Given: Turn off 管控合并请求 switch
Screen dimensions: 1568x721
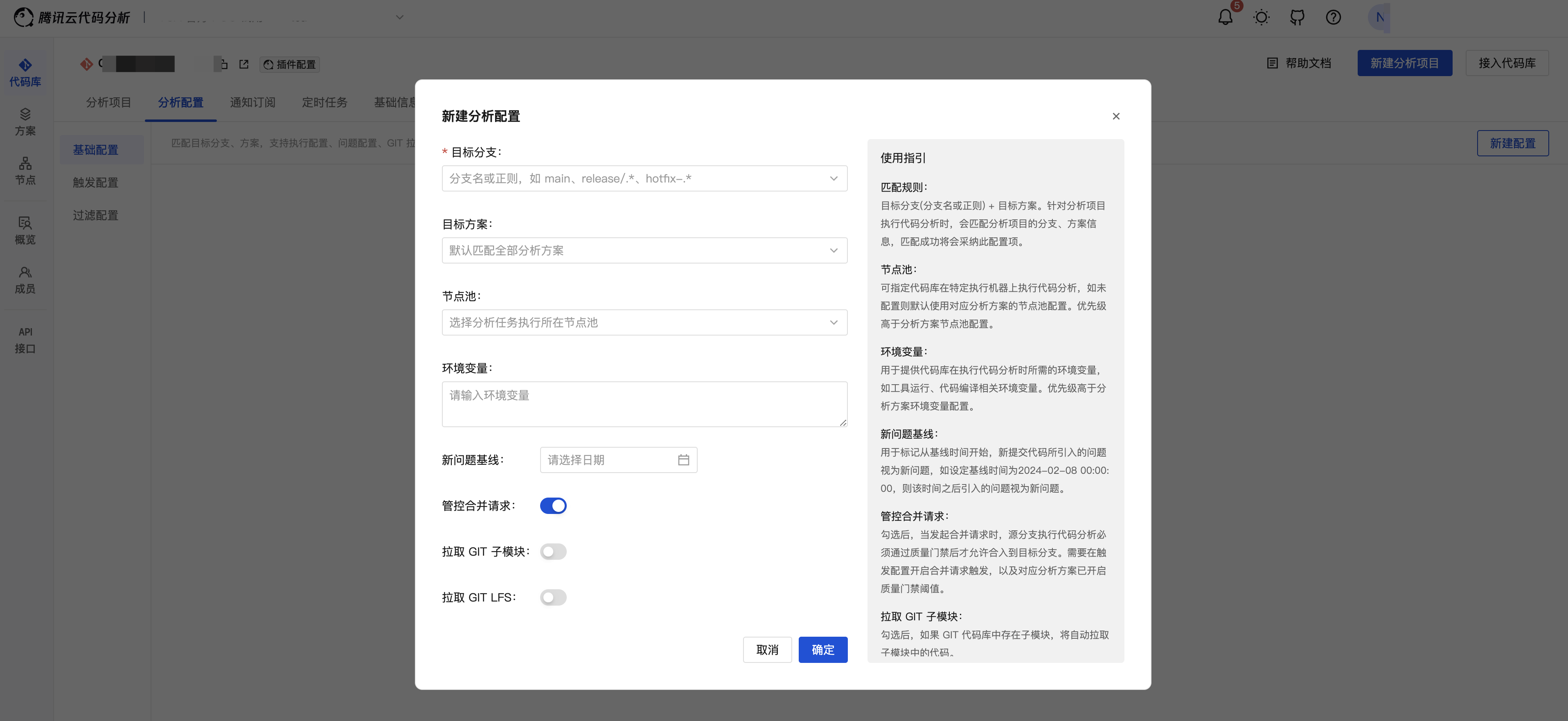Looking at the screenshot, I should tap(553, 505).
